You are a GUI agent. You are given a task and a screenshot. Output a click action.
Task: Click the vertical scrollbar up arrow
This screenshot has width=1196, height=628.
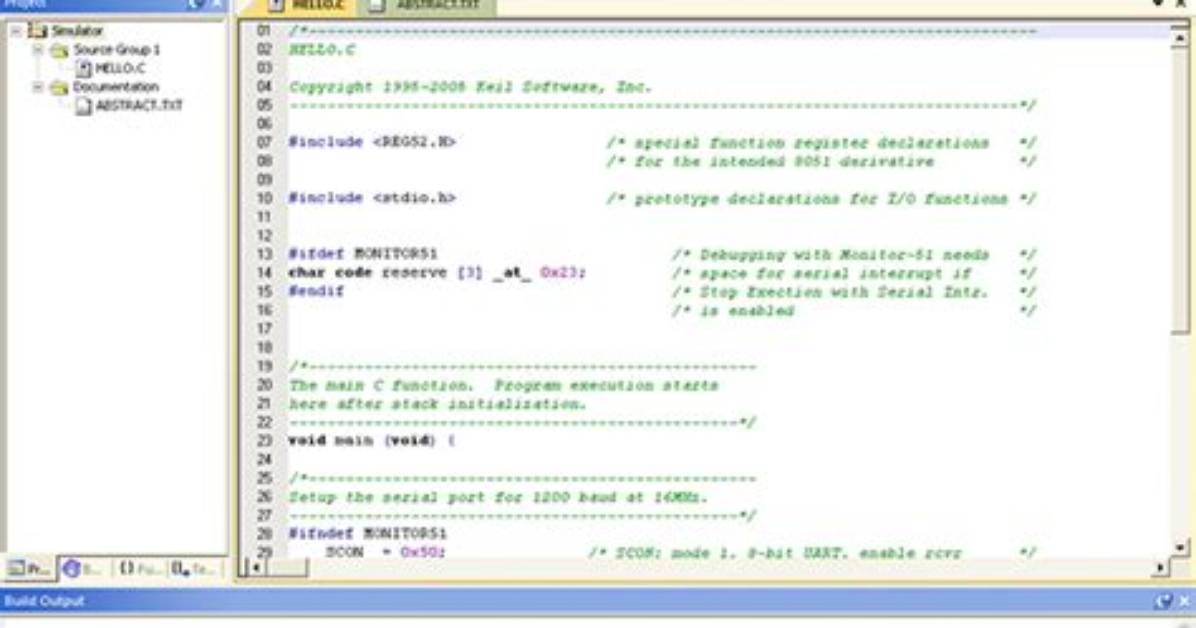point(1180,37)
